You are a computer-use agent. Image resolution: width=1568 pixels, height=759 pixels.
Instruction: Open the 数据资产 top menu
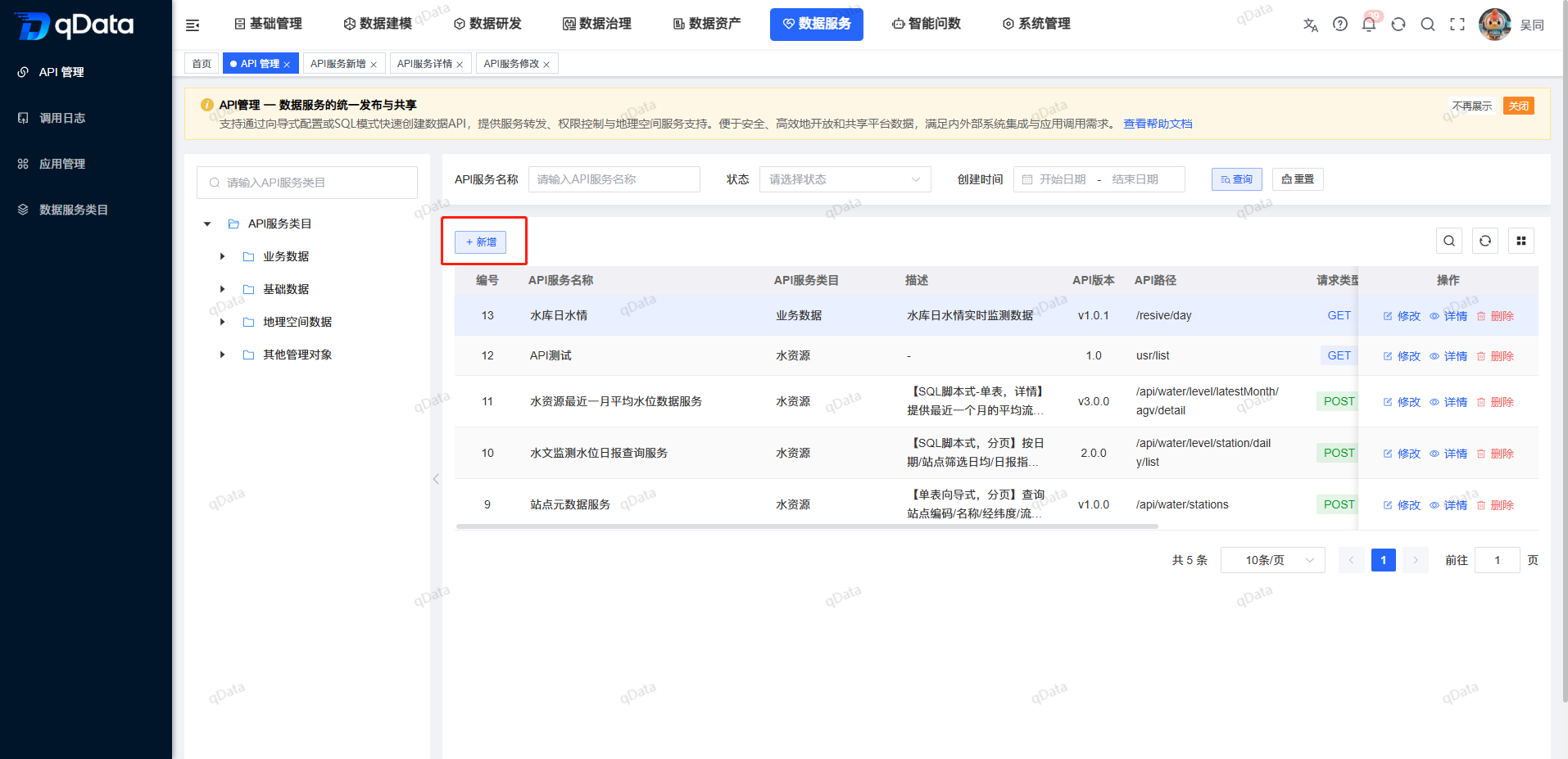point(707,24)
